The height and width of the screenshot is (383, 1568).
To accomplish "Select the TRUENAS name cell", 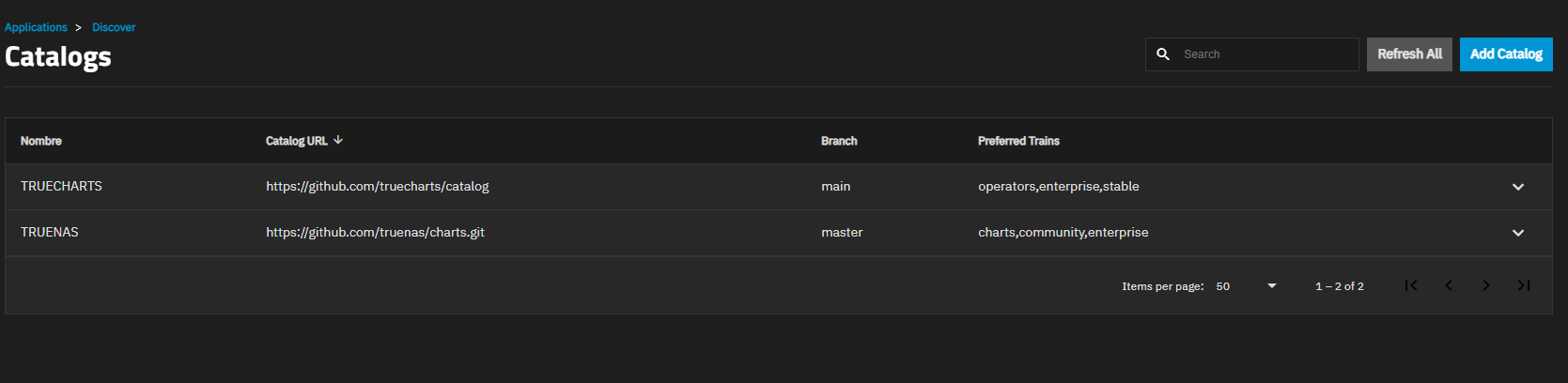I will (x=50, y=232).
